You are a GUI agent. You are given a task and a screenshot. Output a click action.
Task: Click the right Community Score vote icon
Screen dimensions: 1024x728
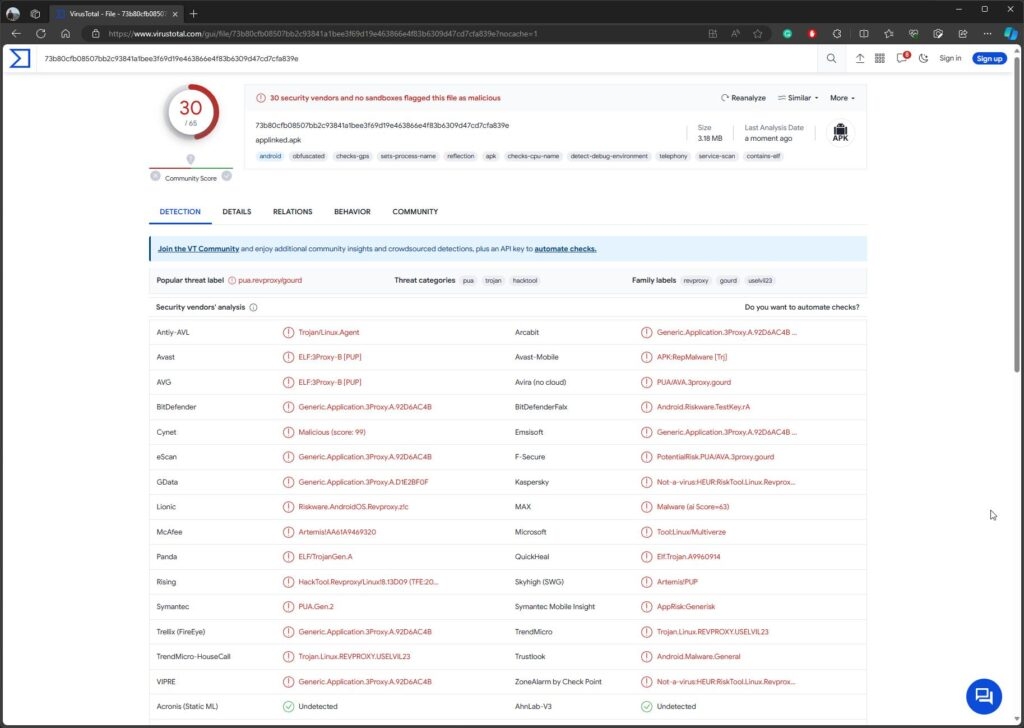(x=227, y=176)
